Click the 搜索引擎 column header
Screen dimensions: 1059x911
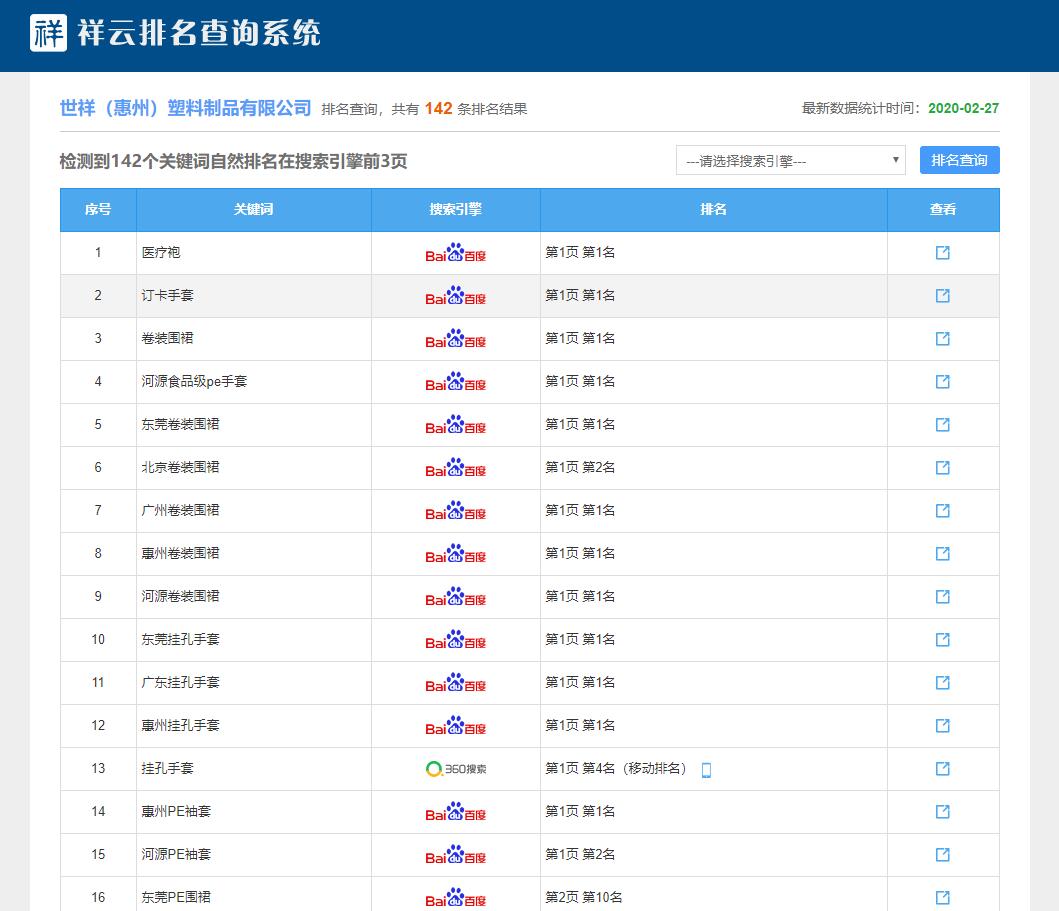click(x=455, y=210)
